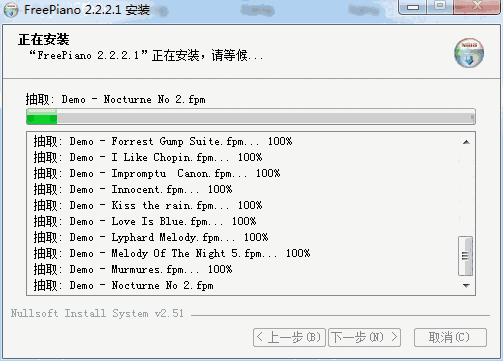
Task: Select the 'Murmures.fpm' log line
Action: coord(133,269)
